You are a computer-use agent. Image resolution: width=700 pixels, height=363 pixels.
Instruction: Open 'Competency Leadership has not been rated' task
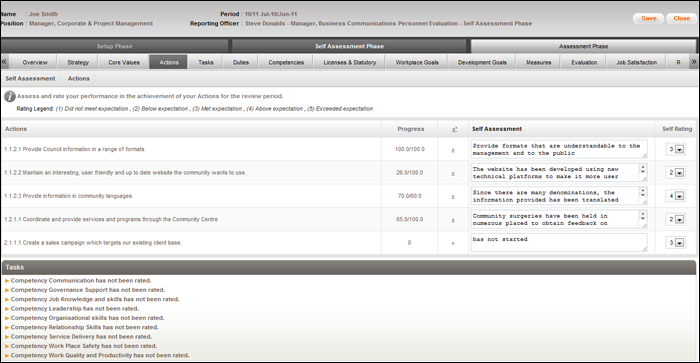pos(75,309)
